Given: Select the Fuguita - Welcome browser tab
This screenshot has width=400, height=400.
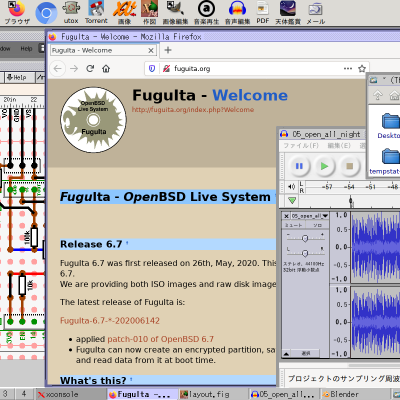Looking at the screenshot, I should 103,50.
